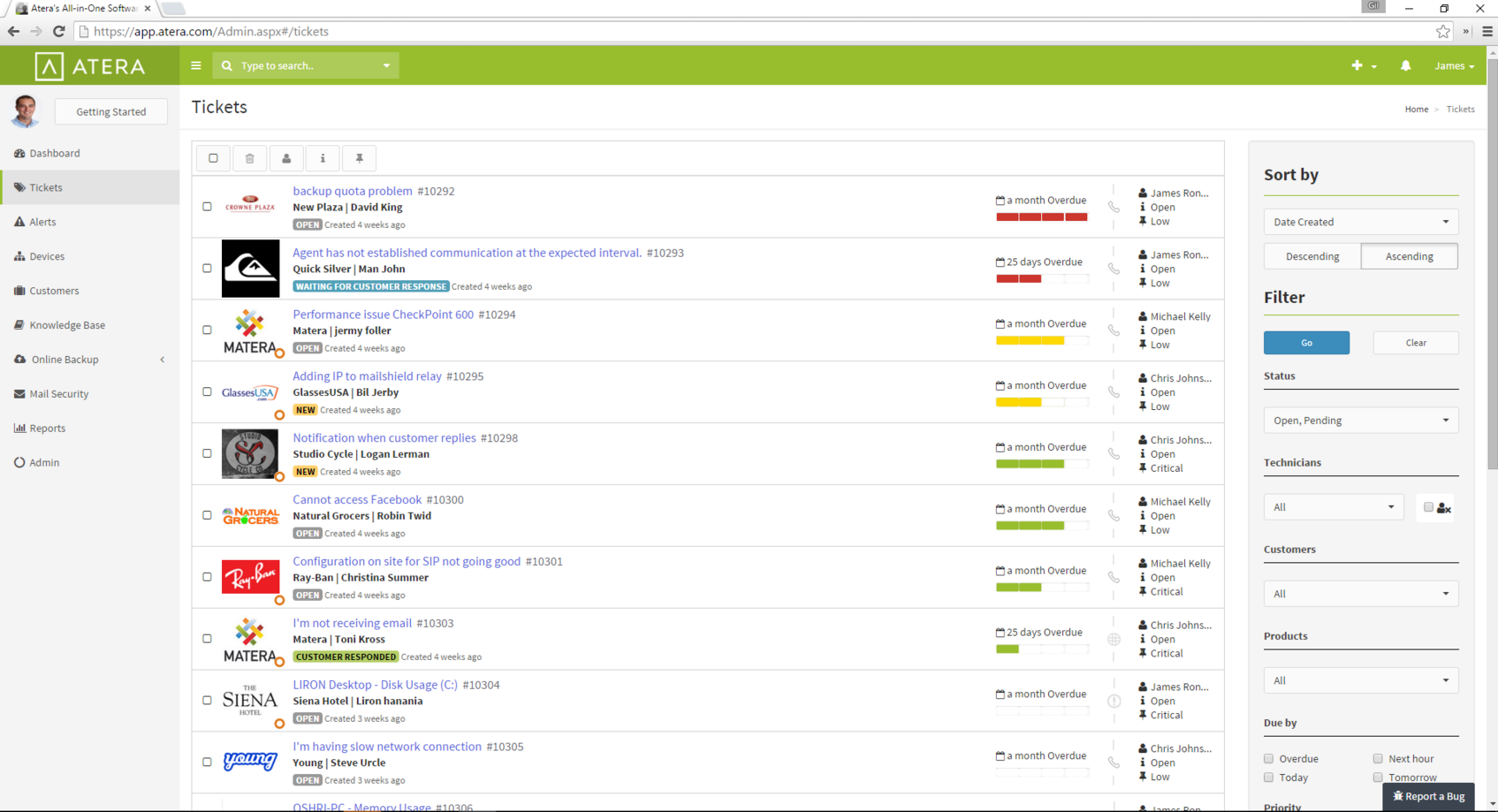The image size is (1498, 812).
Task: Expand the Online Backup sidebar chevron
Action: click(x=163, y=360)
